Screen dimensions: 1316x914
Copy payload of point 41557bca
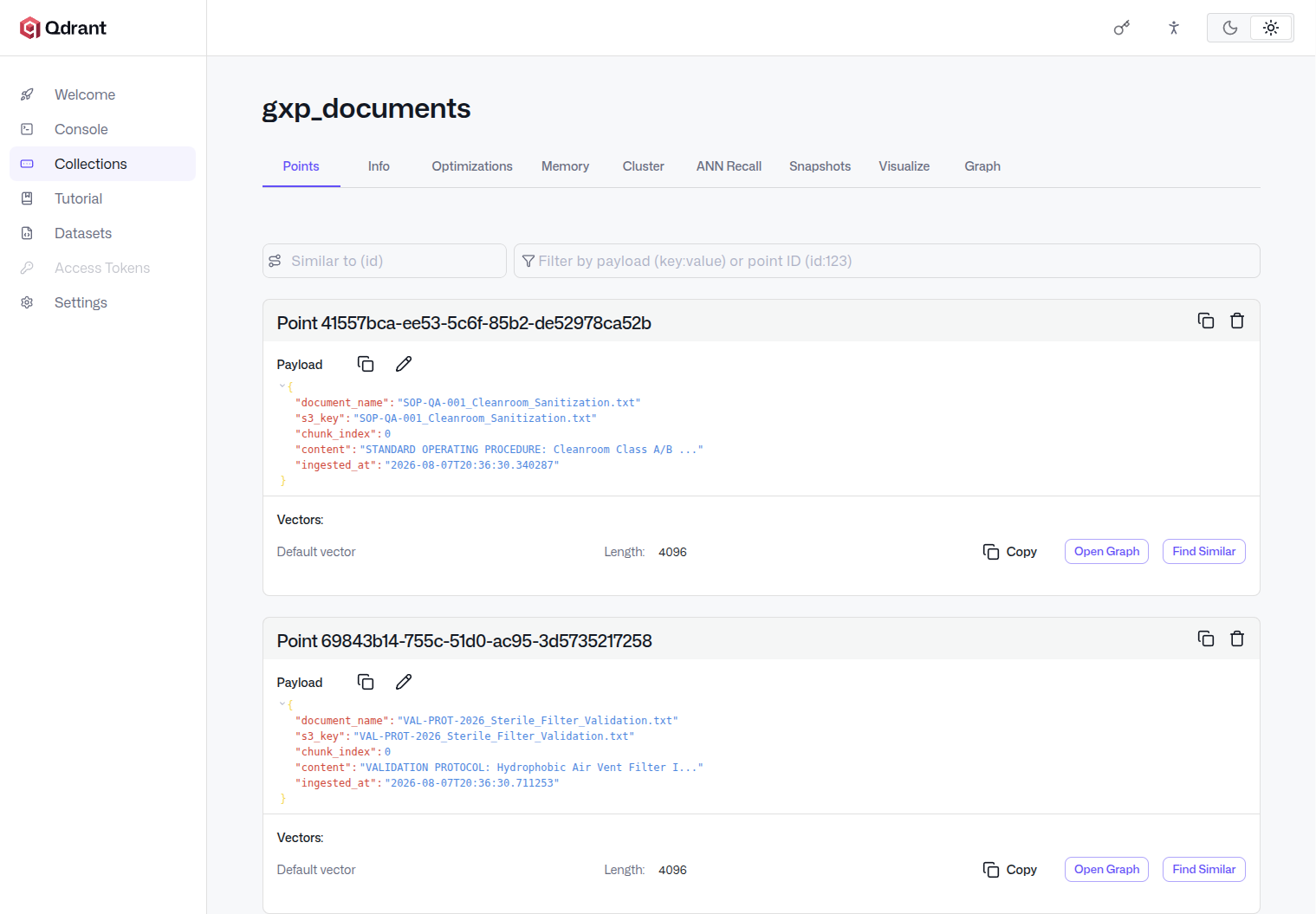pos(366,364)
